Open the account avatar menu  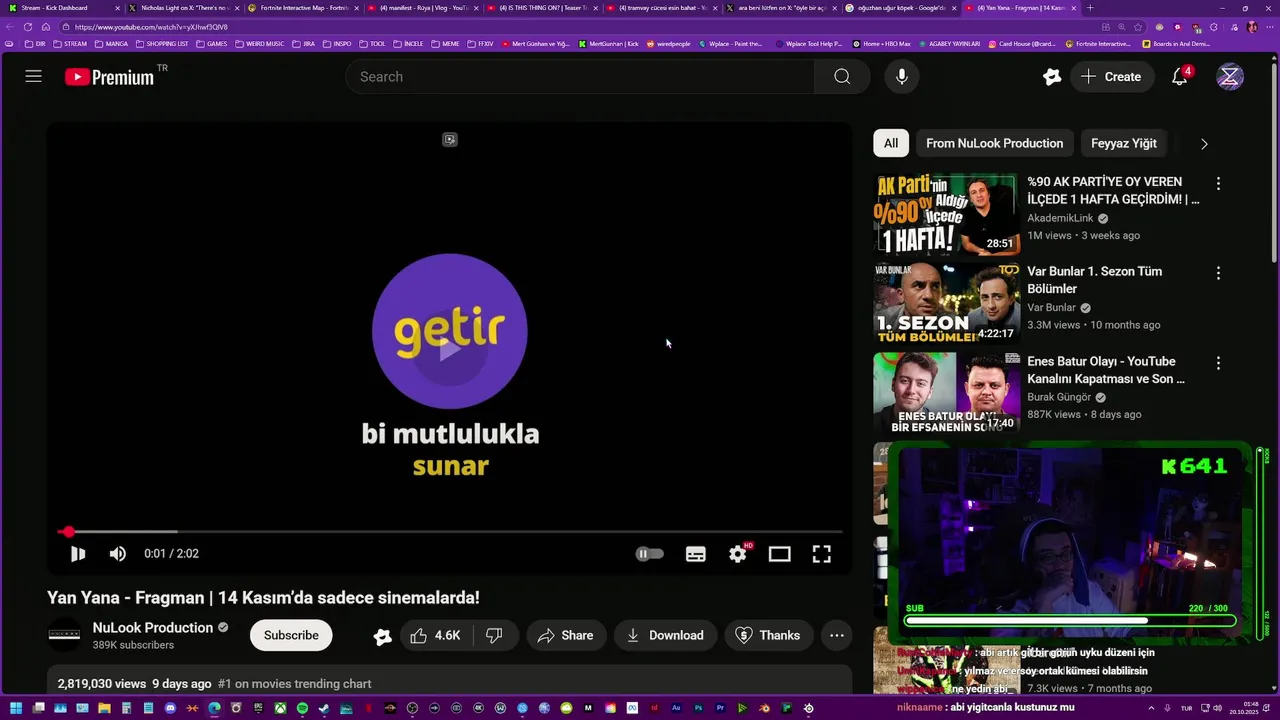1230,77
